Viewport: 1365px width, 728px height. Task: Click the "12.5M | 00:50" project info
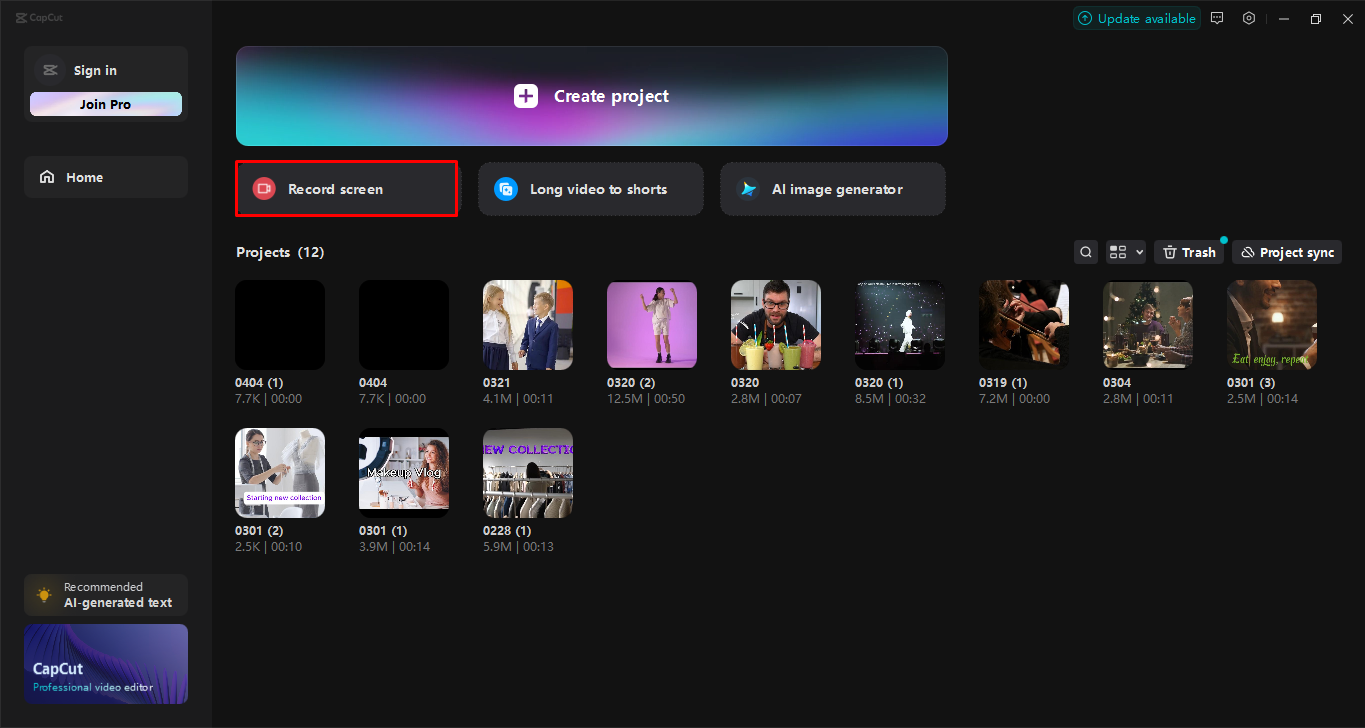646,399
